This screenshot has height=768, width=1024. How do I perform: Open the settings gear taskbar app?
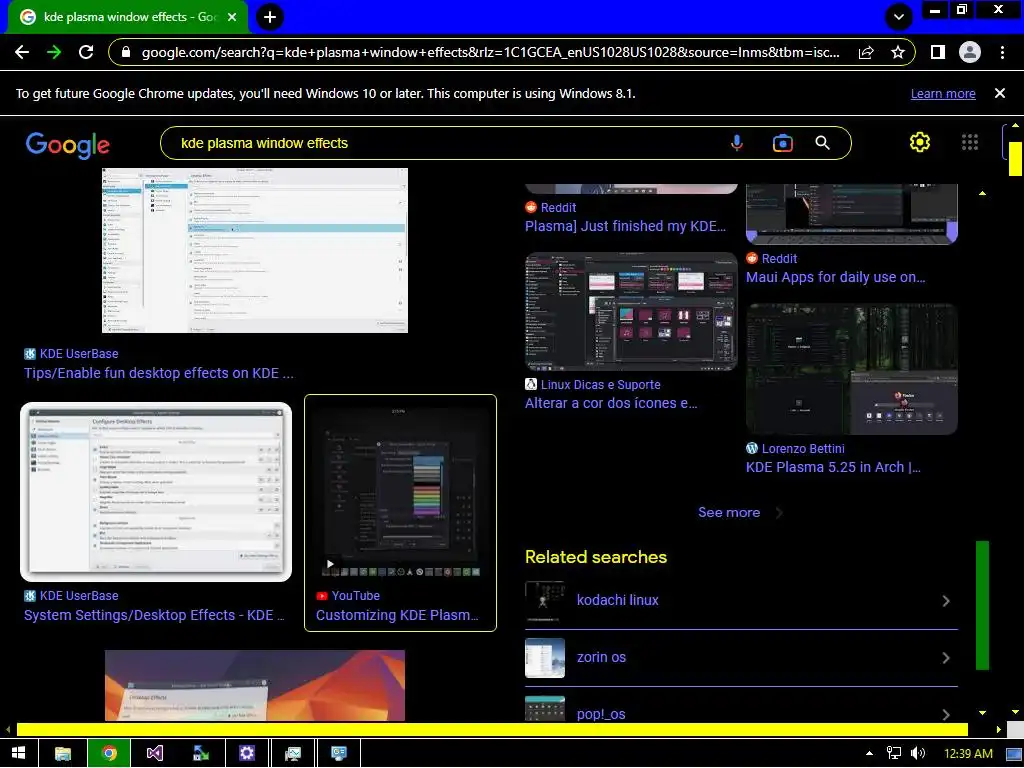(x=246, y=753)
